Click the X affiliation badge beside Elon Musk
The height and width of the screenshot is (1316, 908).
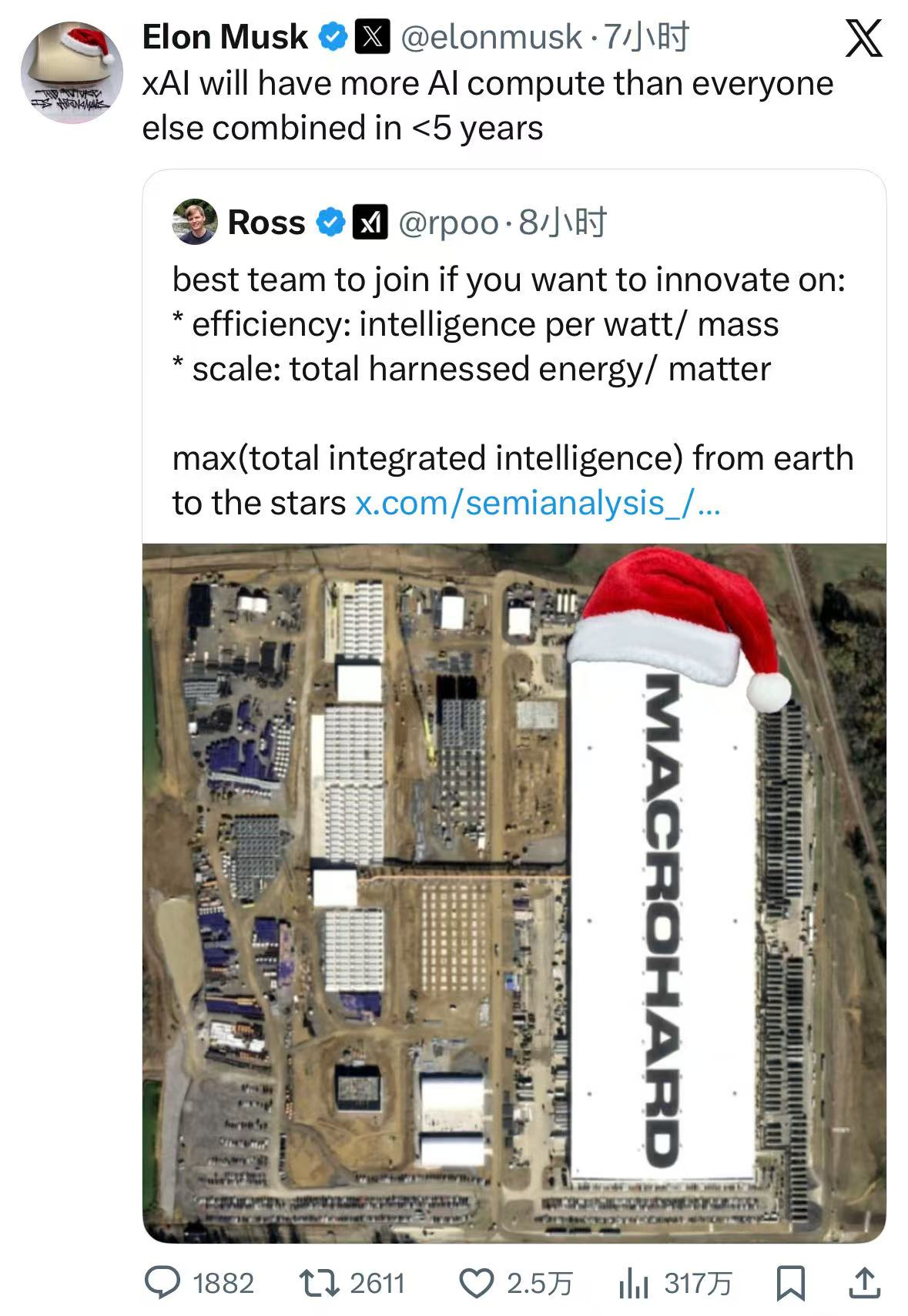372,37
